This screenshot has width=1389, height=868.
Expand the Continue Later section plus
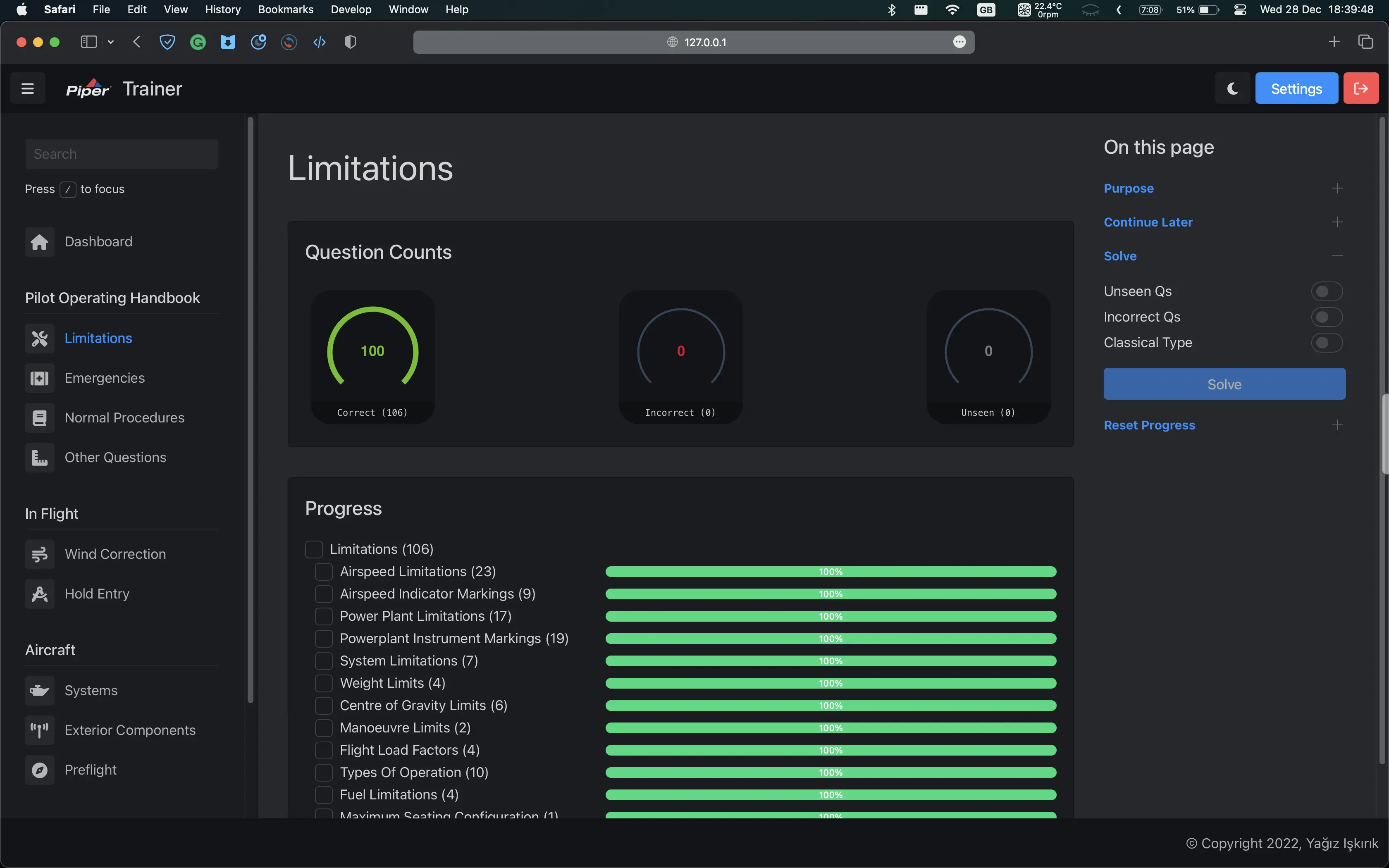tap(1337, 222)
